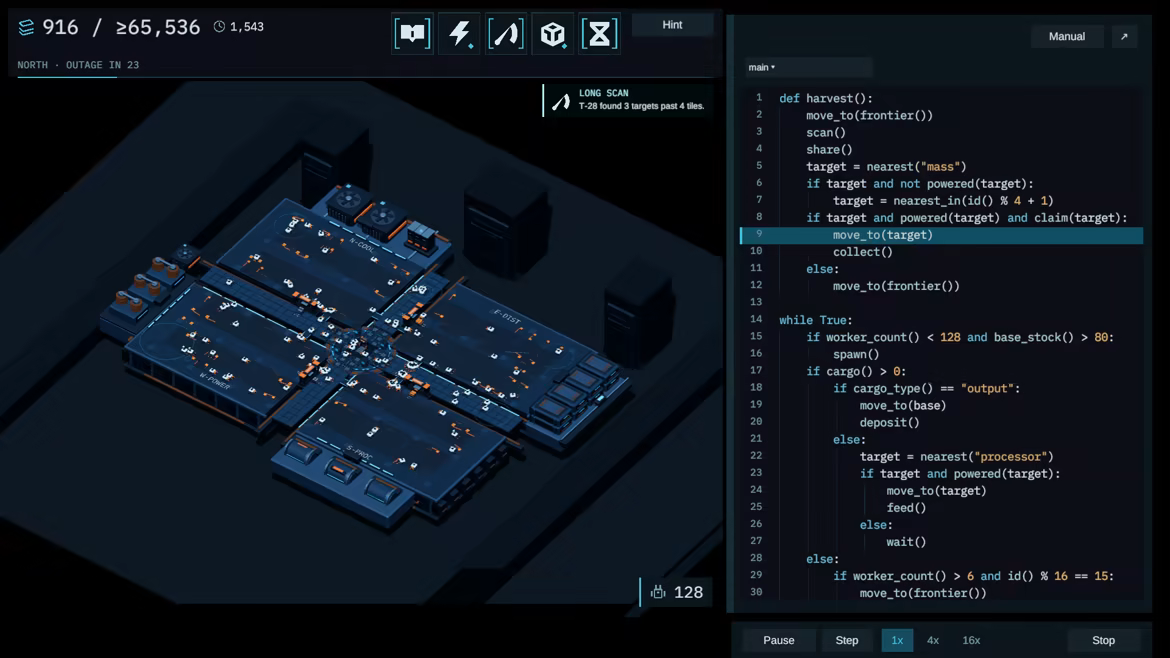Image resolution: width=1170 pixels, height=658 pixels.
Task: Click line 2 'move_to(frontier())'
Action: tap(869, 116)
